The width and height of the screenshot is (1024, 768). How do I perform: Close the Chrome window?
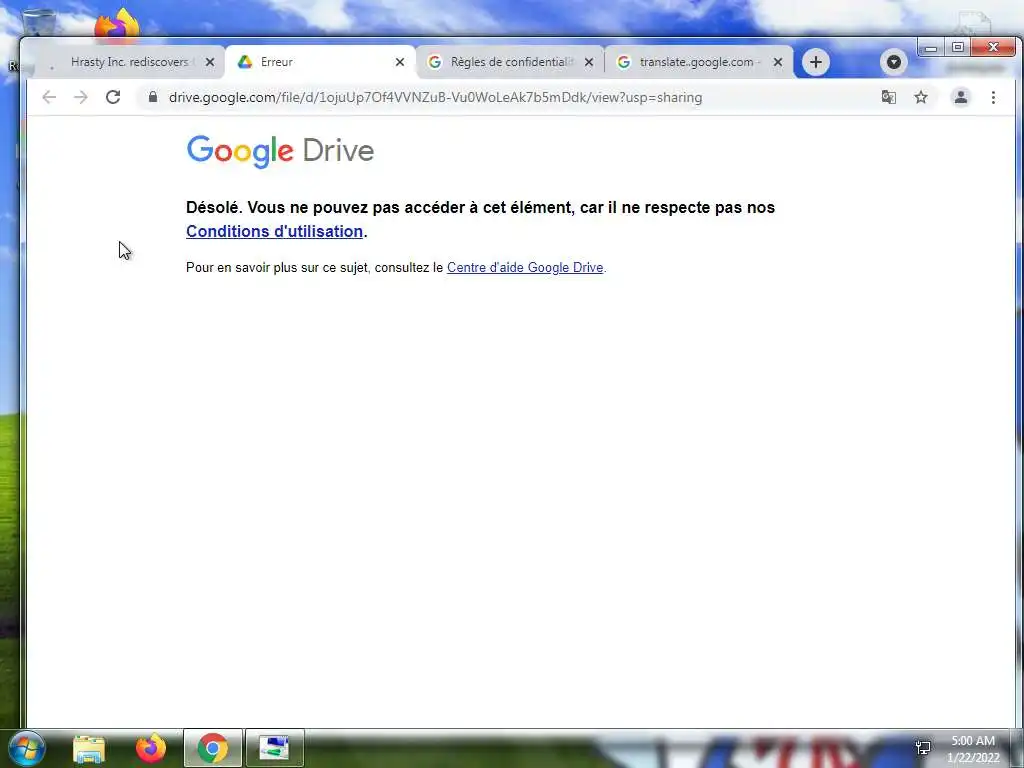pos(993,48)
